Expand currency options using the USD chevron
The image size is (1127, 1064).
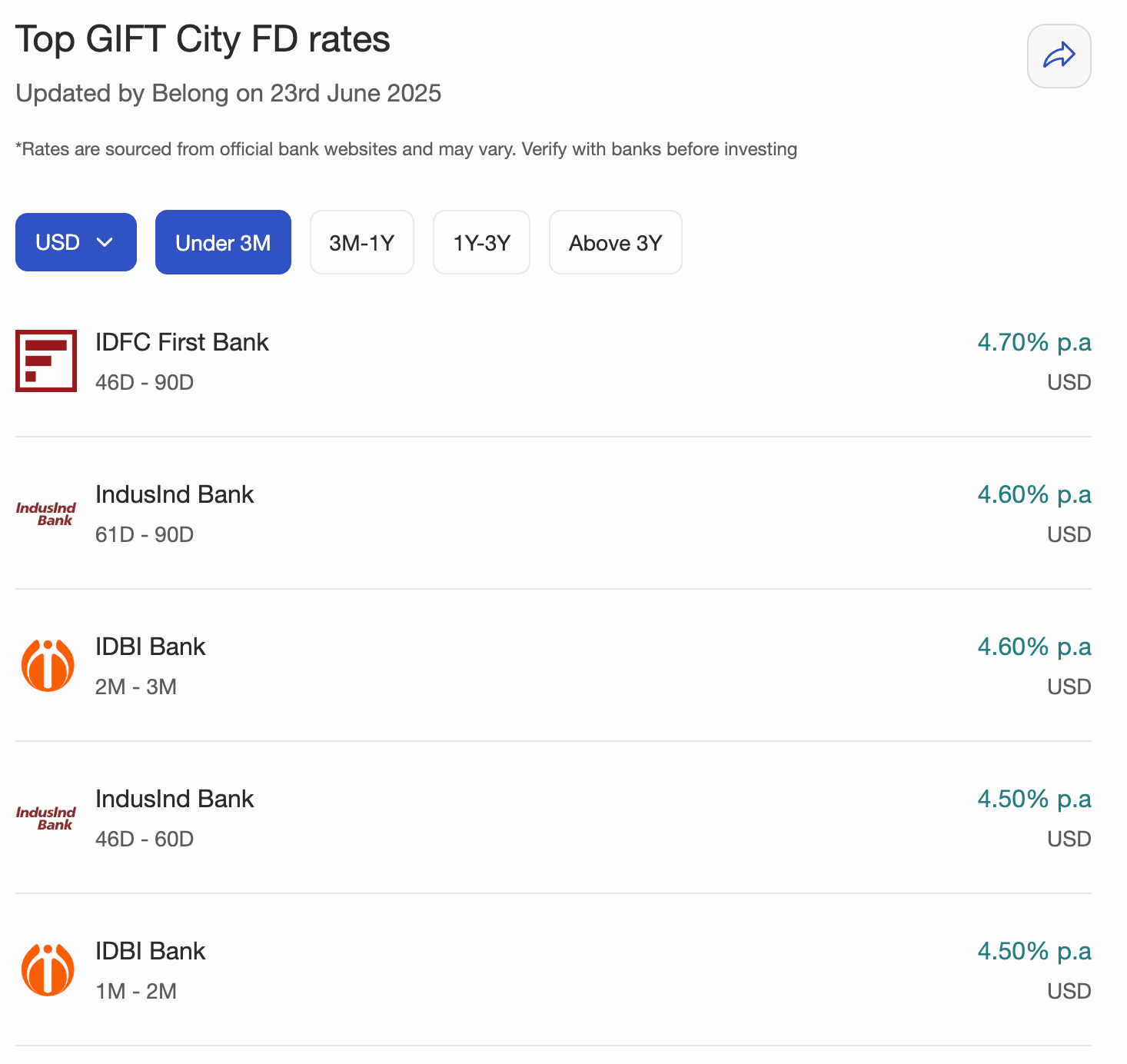(x=105, y=242)
